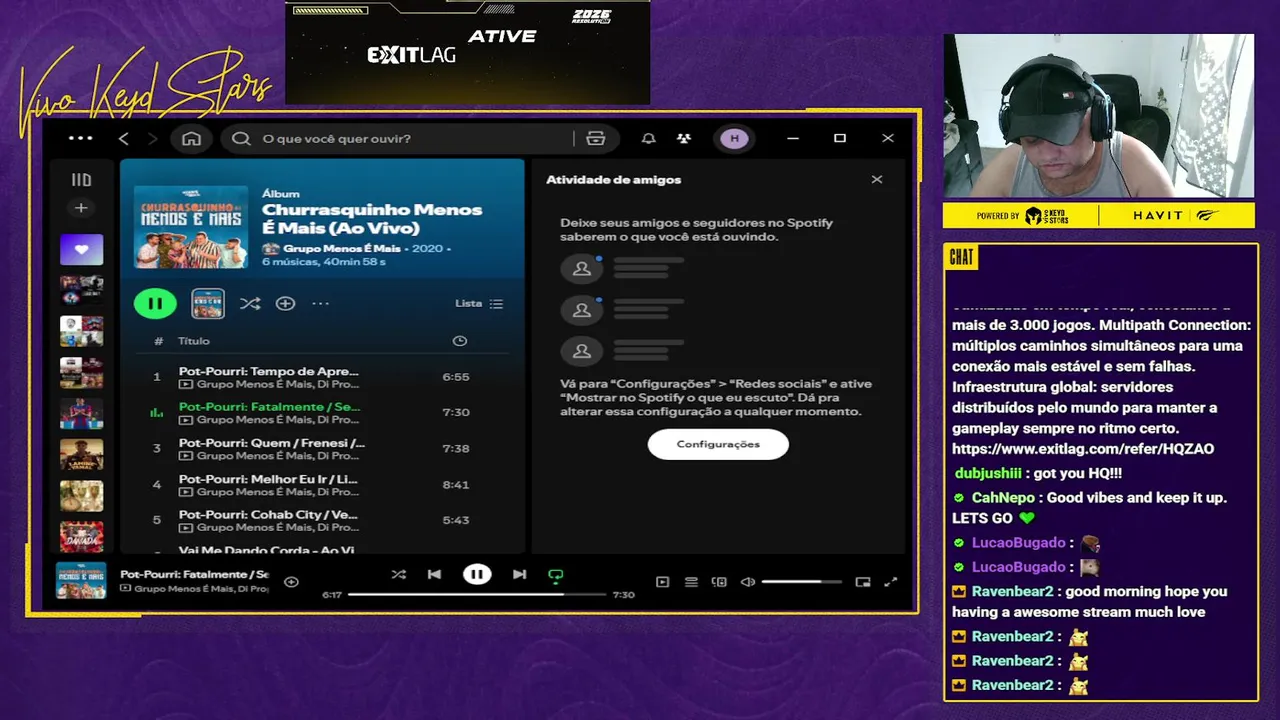The height and width of the screenshot is (720, 1280).
Task: Select track Pot-Pourri: Fatalmente / Se...
Action: point(320,412)
